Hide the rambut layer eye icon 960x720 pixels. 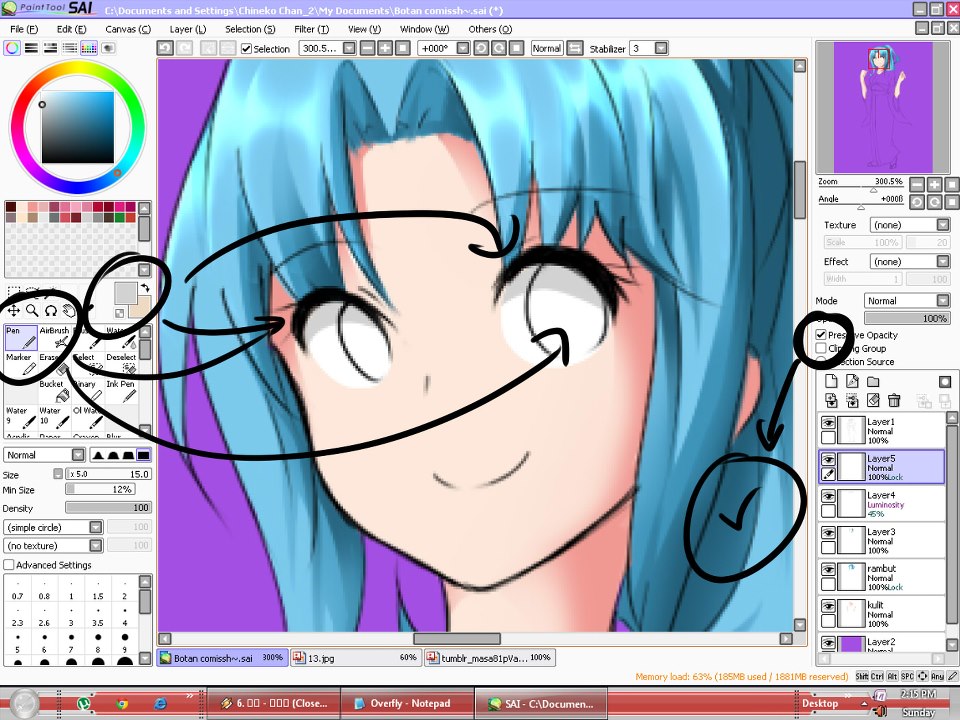click(828, 569)
